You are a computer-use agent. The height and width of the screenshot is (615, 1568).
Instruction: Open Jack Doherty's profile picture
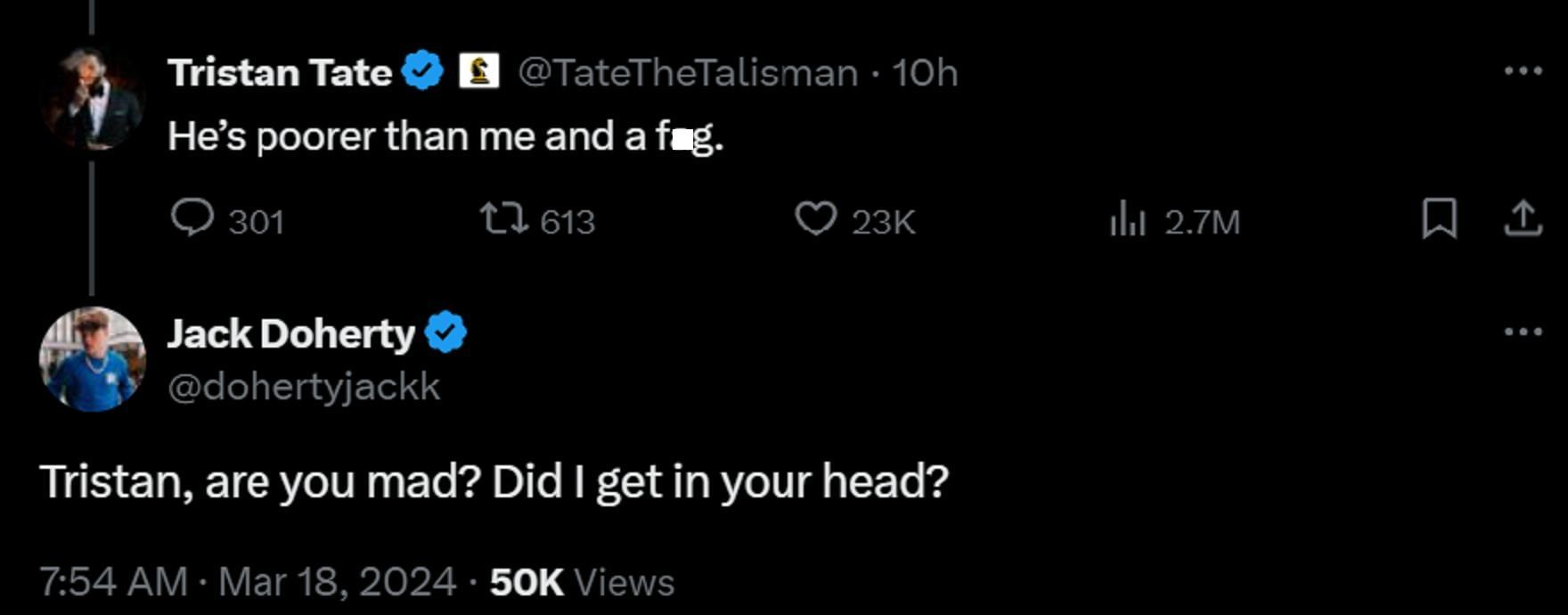click(x=92, y=359)
